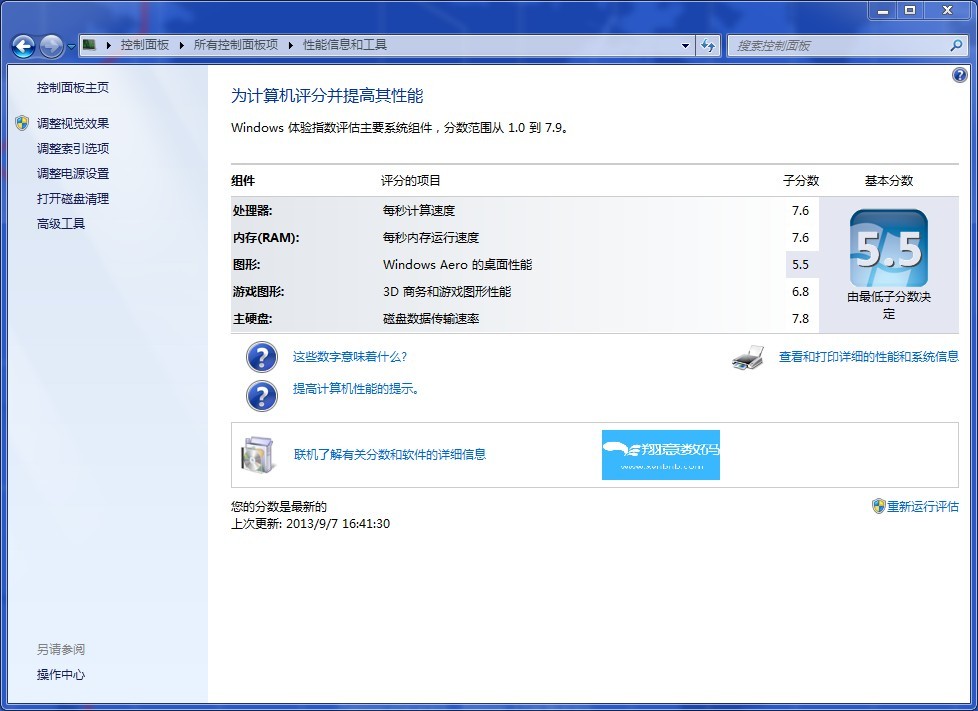Screen dimensions: 978x711
Task: Click the 7.8 subscore for 主硬盘
Action: 801,319
